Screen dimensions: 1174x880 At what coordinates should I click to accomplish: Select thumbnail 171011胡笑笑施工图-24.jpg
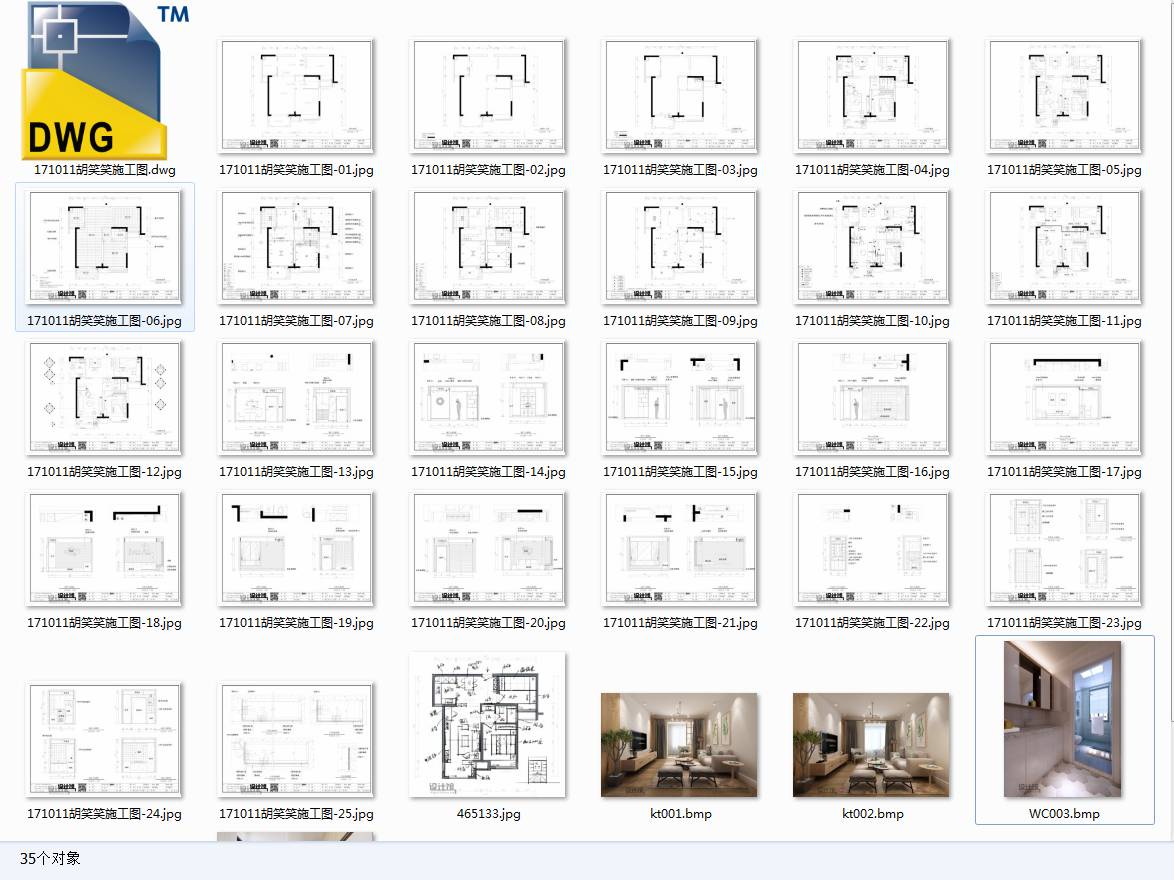pos(104,740)
